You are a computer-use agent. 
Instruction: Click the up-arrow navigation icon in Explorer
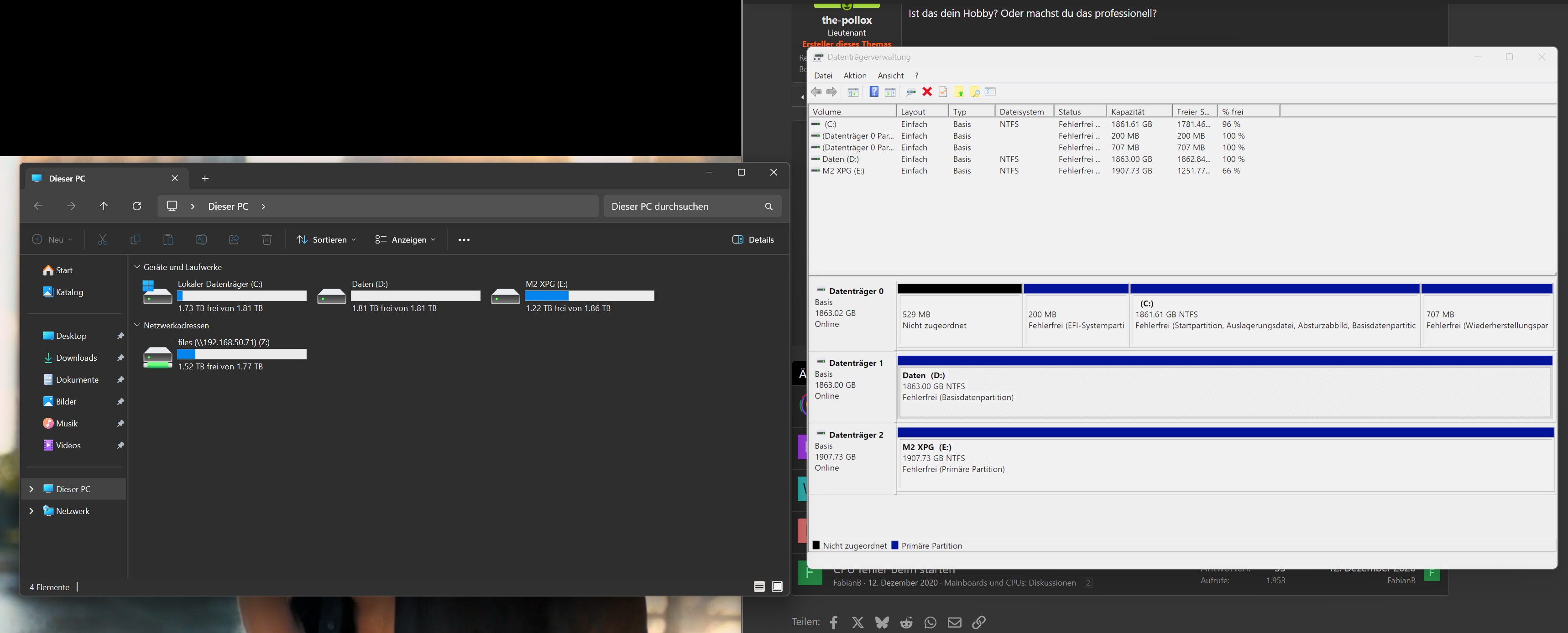pyautogui.click(x=104, y=206)
